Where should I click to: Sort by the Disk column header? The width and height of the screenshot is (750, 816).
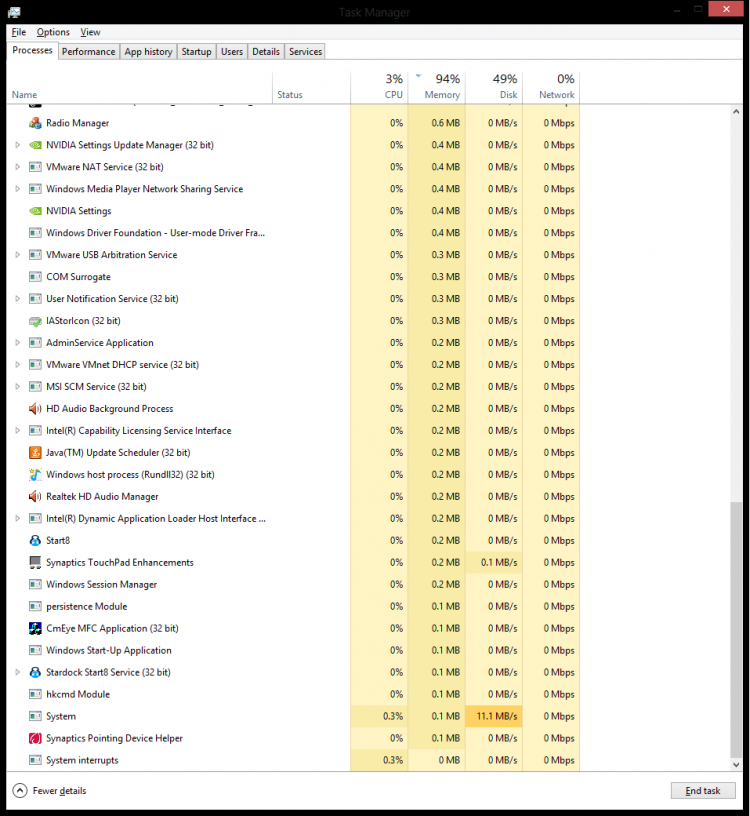[494, 87]
